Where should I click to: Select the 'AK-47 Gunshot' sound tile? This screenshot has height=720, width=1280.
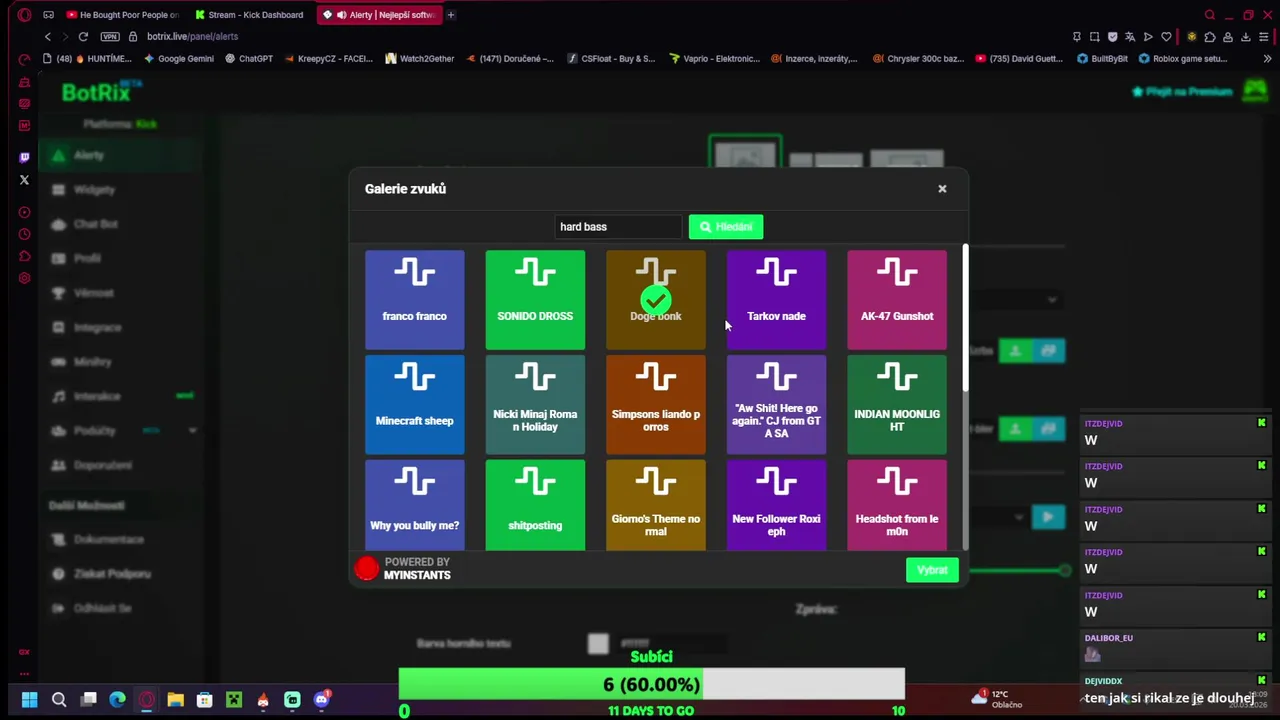[x=897, y=300]
